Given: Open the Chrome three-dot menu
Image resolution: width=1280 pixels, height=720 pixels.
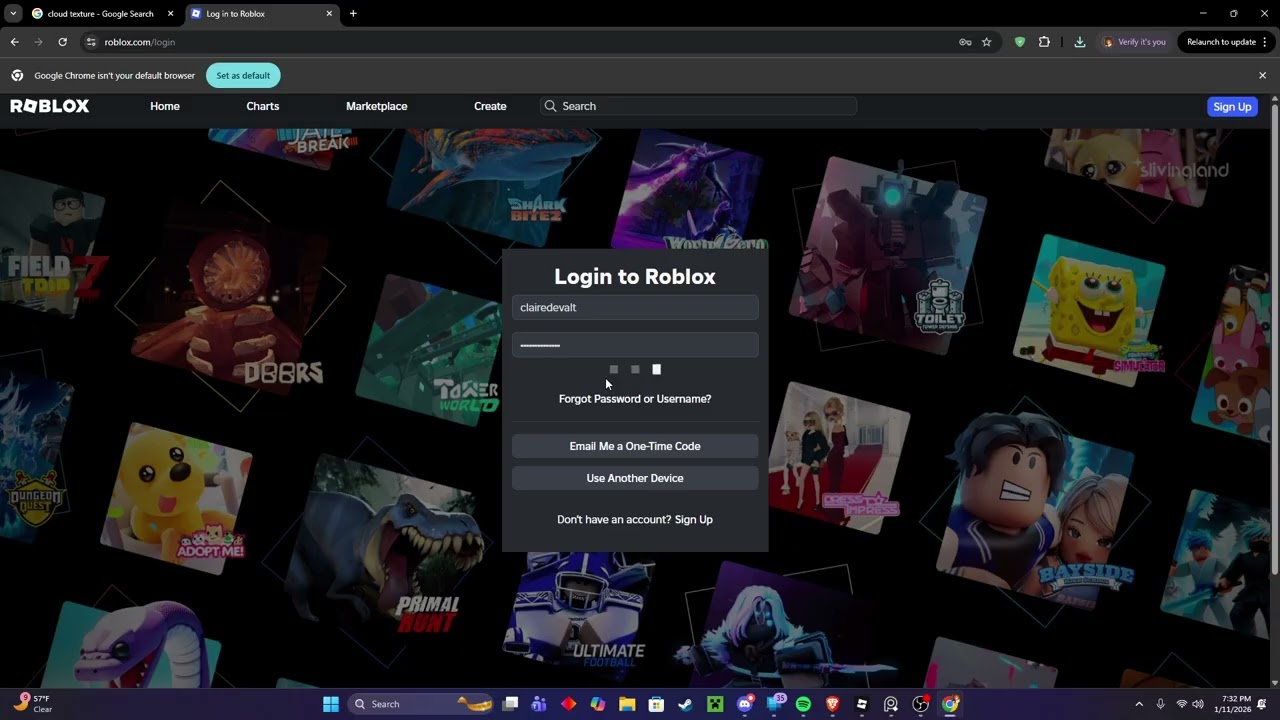Looking at the screenshot, I should pyautogui.click(x=1265, y=42).
